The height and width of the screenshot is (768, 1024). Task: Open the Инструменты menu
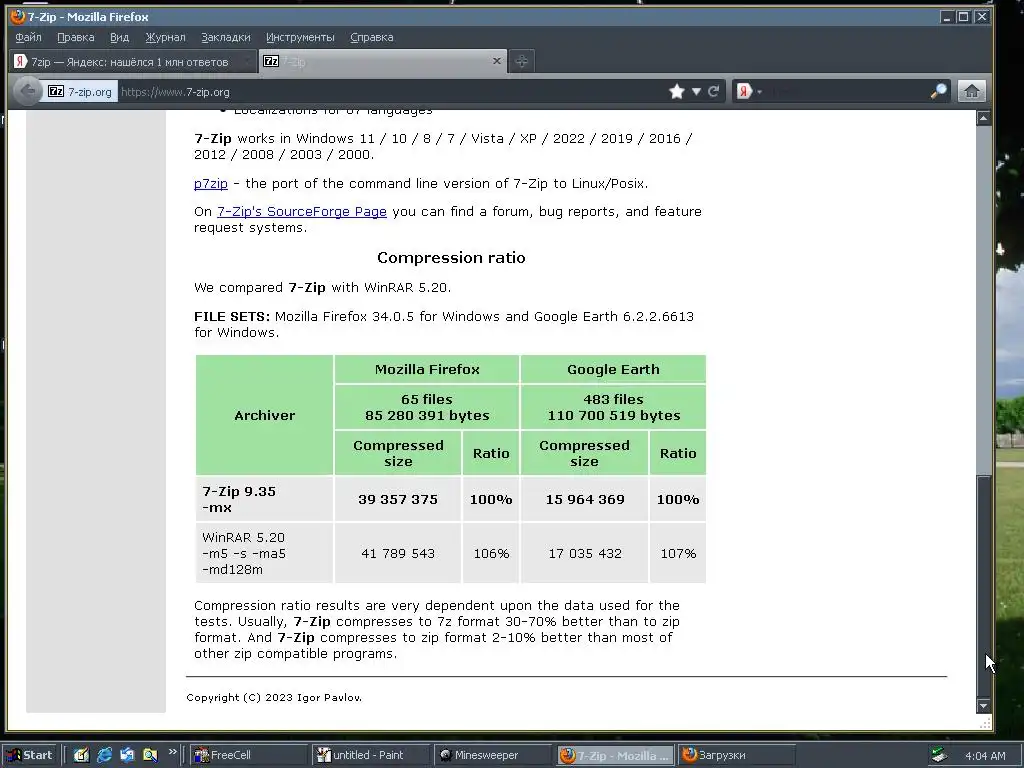(300, 37)
